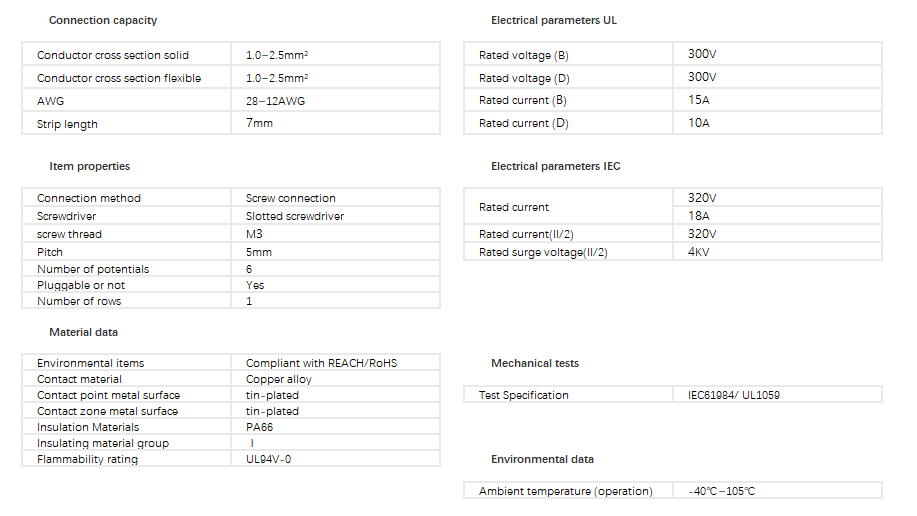Click the Compliant with REACH/RoHS value
Screen dimensions: 917x516
pos(321,363)
